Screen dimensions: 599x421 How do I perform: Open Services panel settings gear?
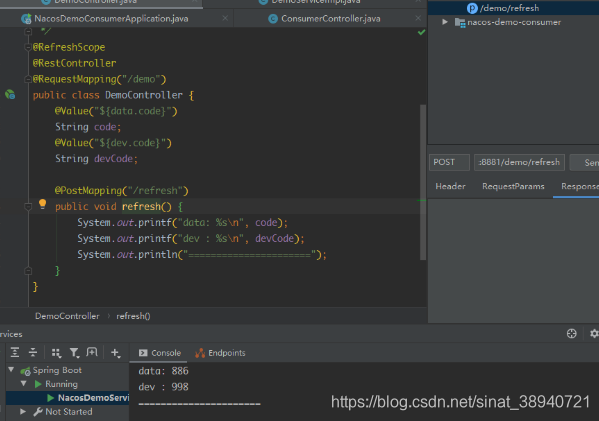(594, 334)
